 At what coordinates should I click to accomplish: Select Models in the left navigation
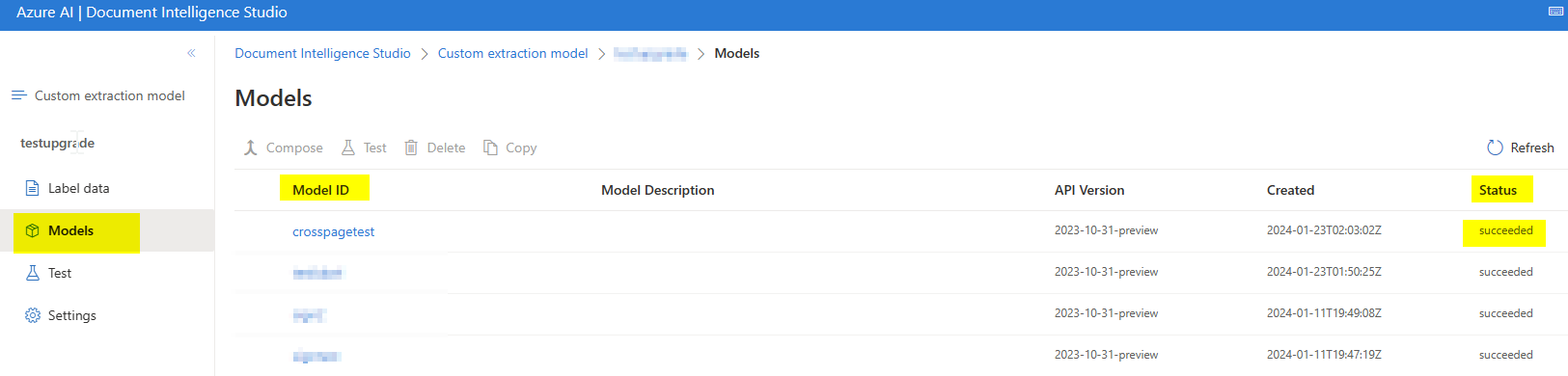pos(107,230)
